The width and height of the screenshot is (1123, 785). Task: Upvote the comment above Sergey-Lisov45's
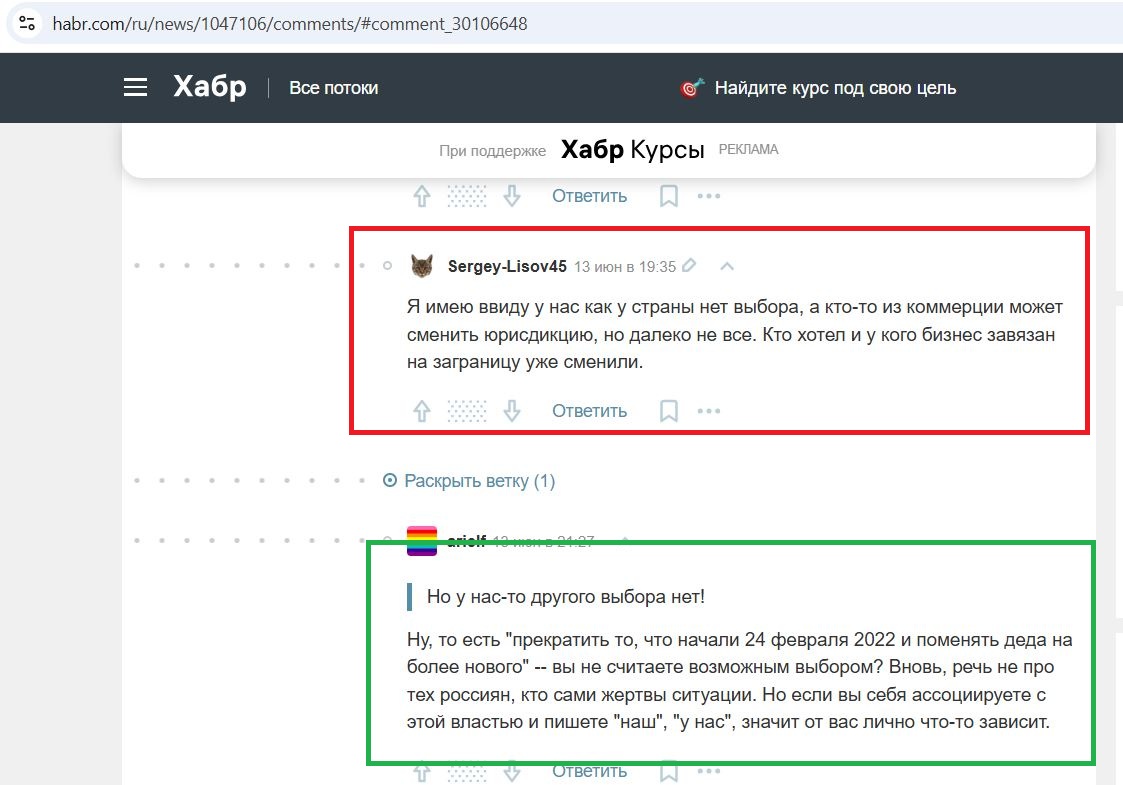point(422,196)
